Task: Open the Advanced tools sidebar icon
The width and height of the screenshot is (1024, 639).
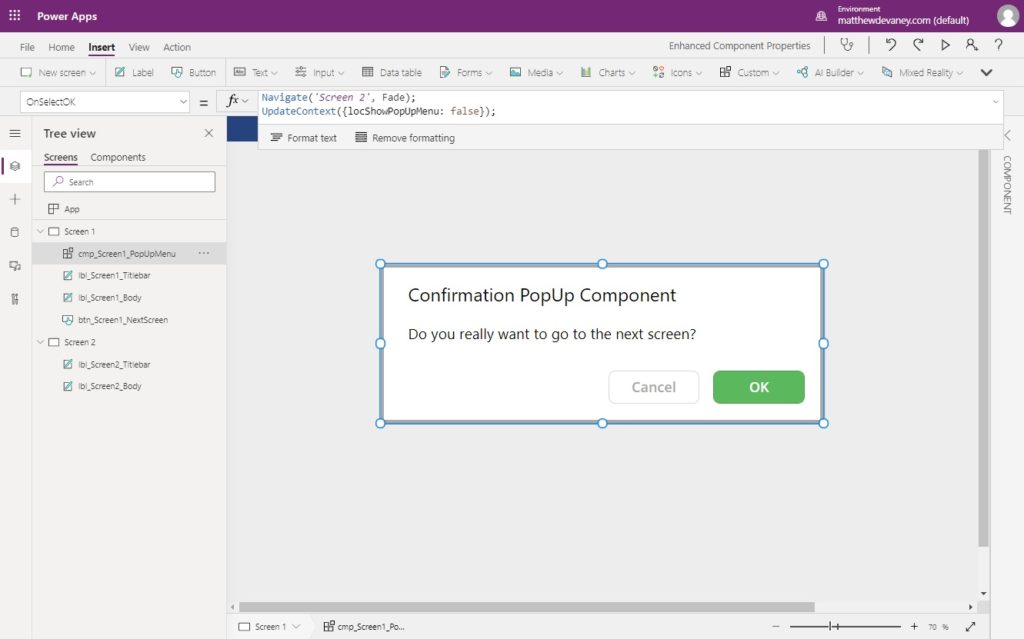Action: pyautogui.click(x=15, y=299)
